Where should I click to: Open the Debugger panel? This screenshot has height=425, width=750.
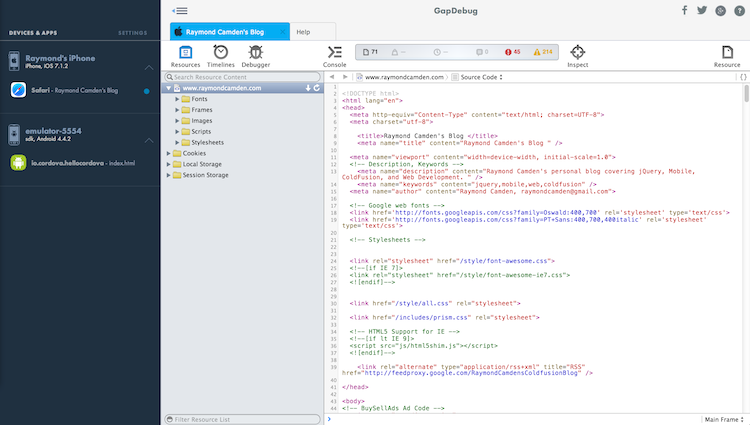(255, 56)
